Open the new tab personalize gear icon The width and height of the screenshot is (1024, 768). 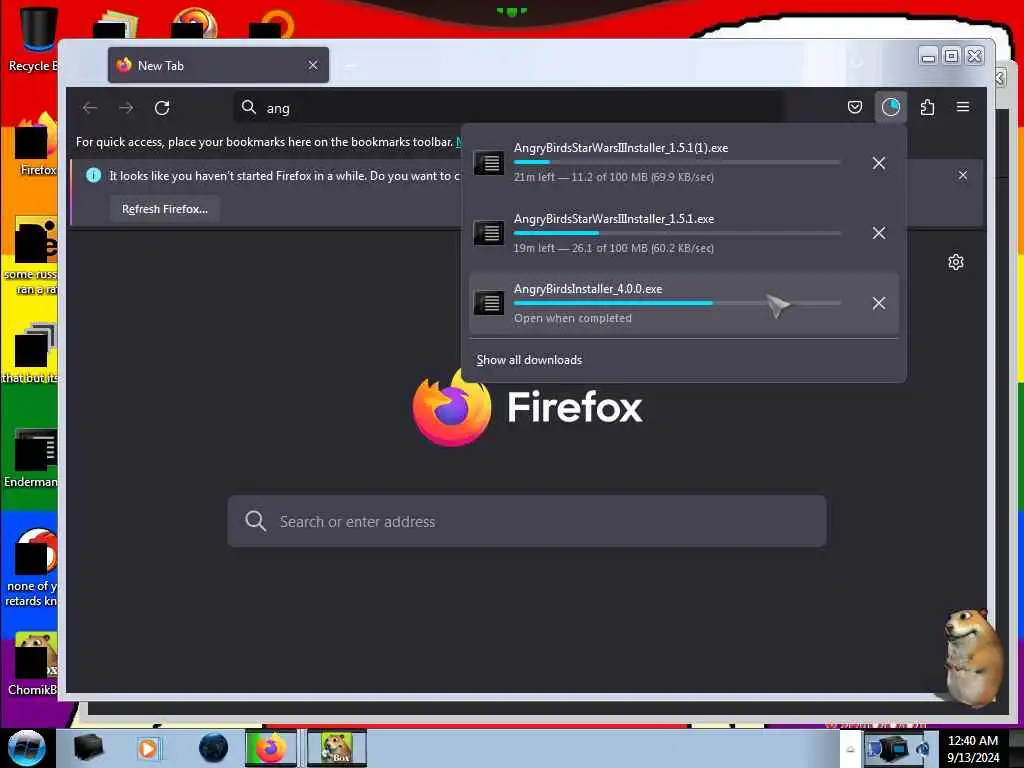coord(956,262)
